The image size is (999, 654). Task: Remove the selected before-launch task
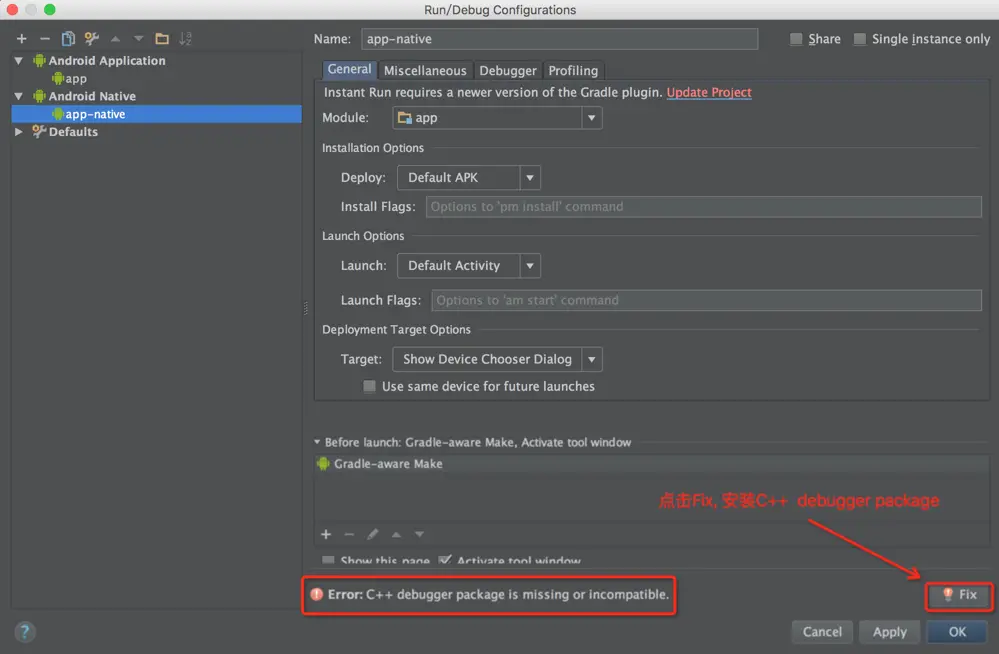349,534
